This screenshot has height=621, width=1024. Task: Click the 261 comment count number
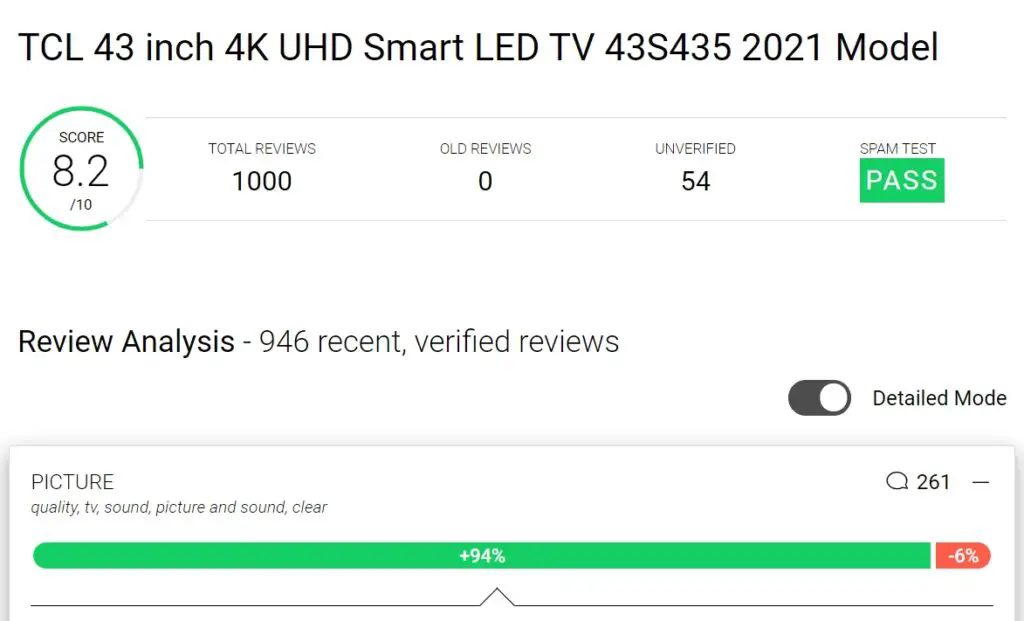(x=933, y=482)
